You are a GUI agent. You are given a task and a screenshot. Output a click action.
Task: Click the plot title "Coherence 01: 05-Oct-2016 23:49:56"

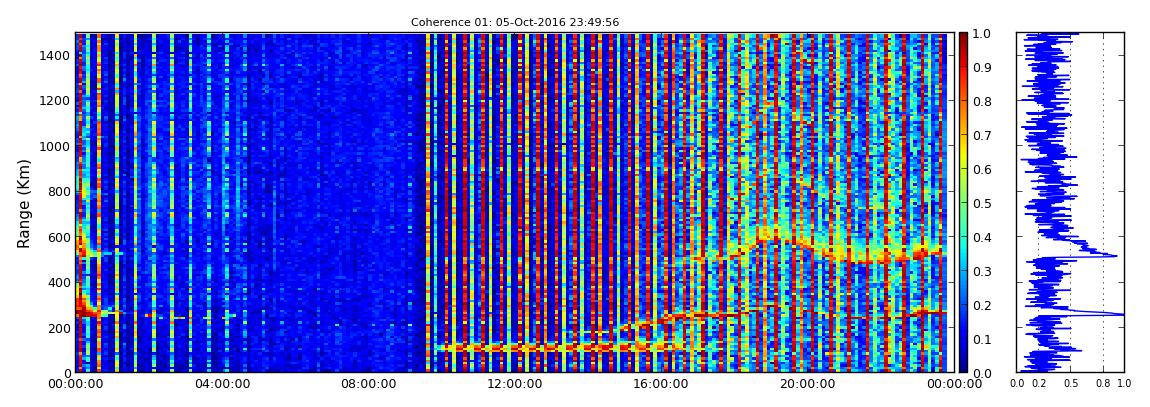click(514, 23)
